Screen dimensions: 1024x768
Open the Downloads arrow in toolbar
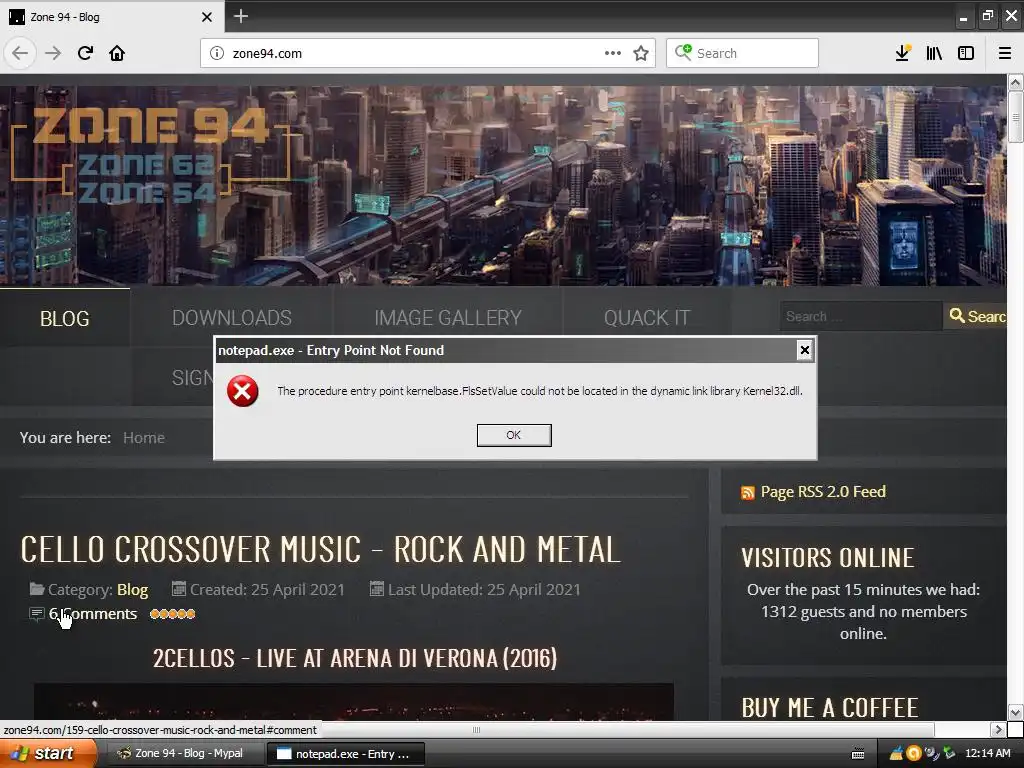click(903, 53)
